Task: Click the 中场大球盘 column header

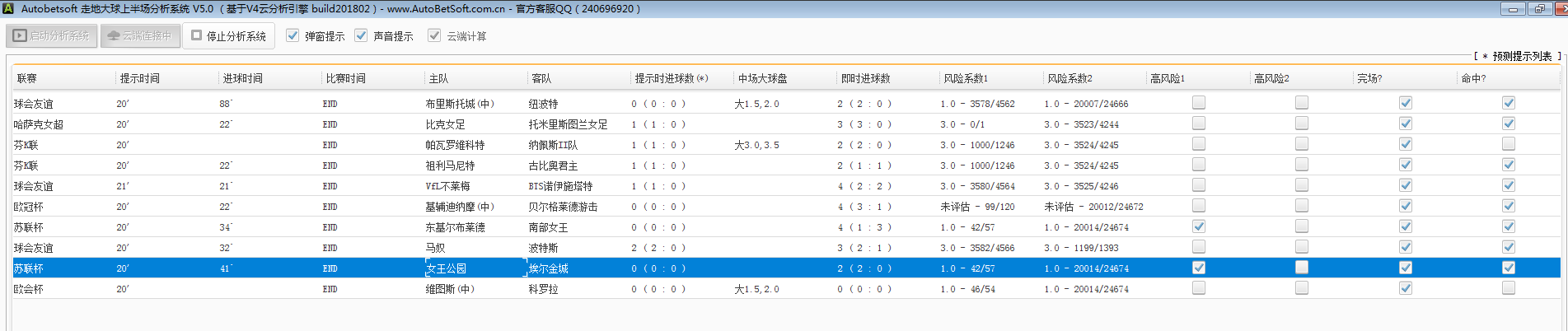Action: click(x=762, y=78)
